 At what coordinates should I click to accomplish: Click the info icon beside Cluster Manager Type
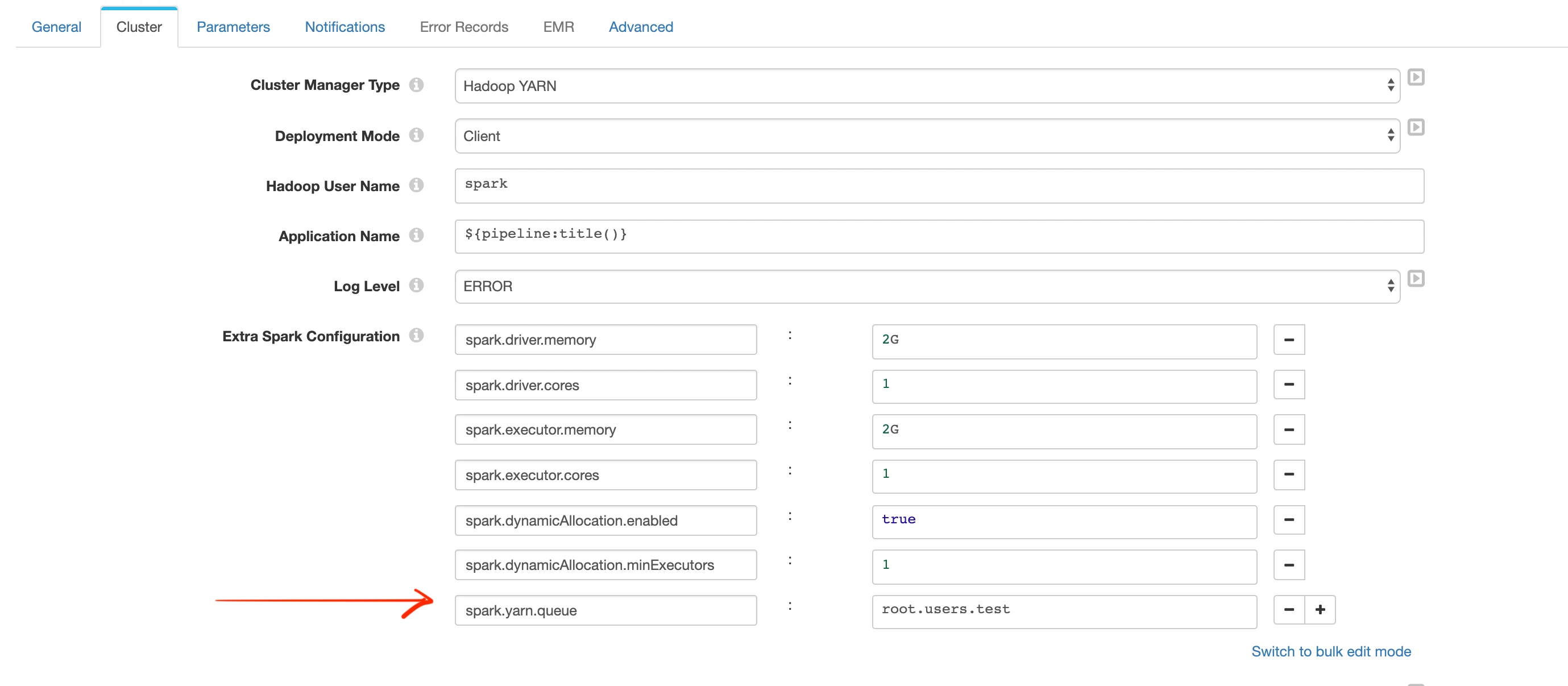416,85
